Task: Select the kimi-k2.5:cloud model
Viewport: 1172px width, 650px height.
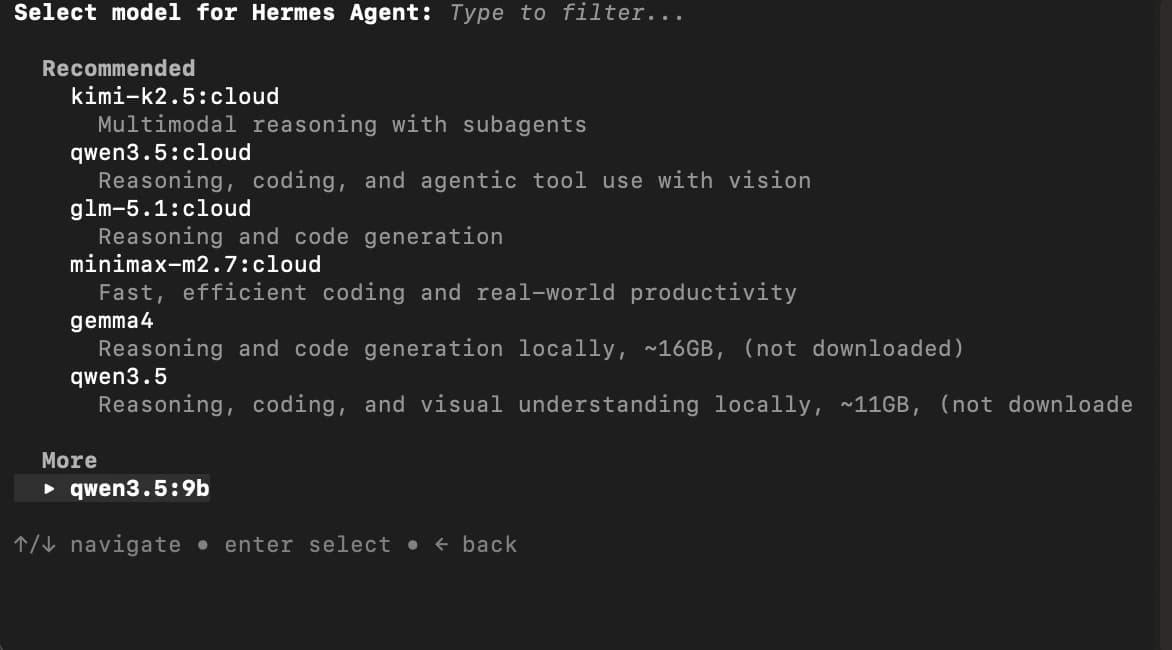Action: click(x=174, y=96)
